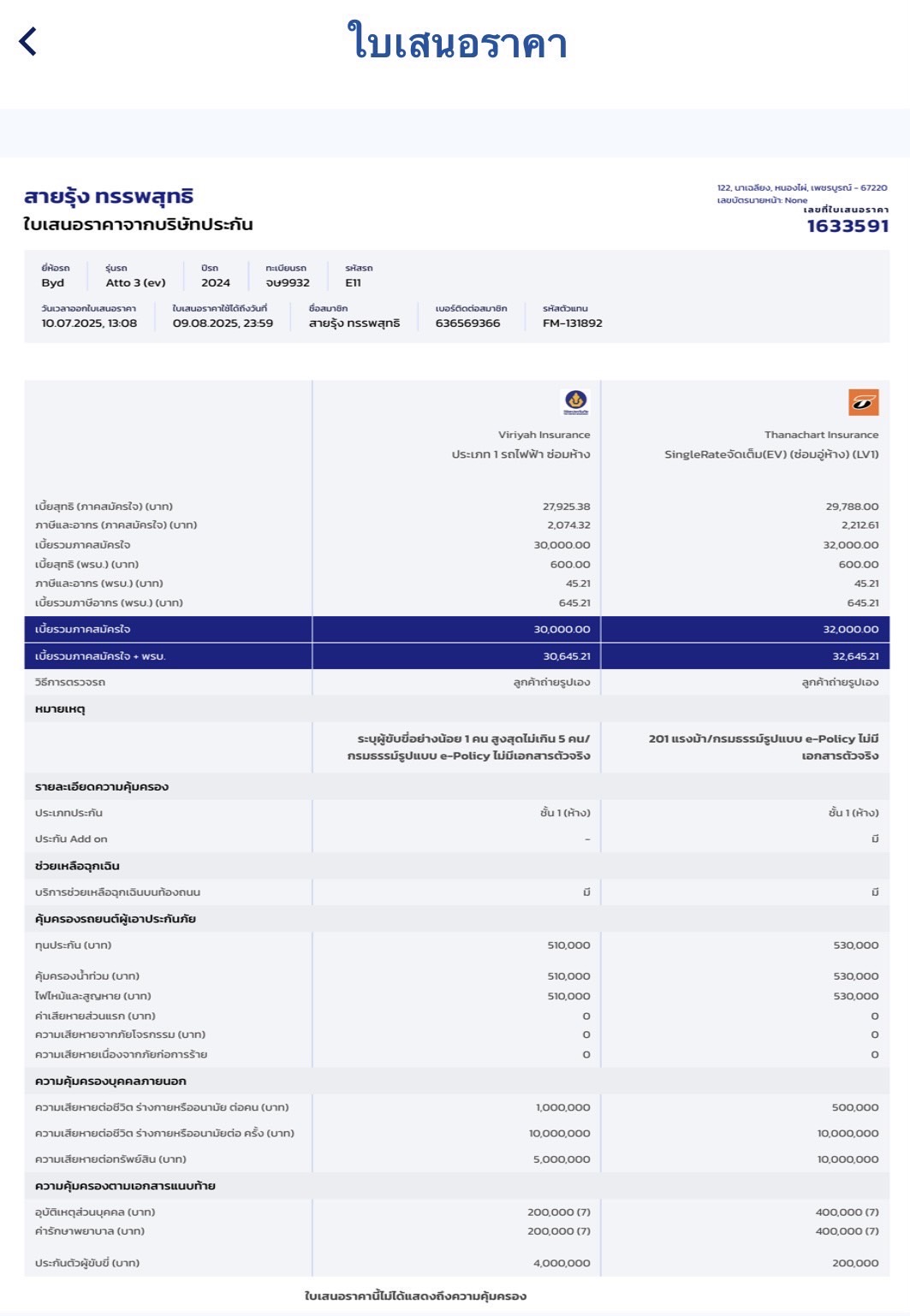Click the footer disclaimer ใบเสนอราคานี้ไม่ได้แสดงถึงความคุ้มครอง
This screenshot has height=1316, width=910.
(x=415, y=1296)
